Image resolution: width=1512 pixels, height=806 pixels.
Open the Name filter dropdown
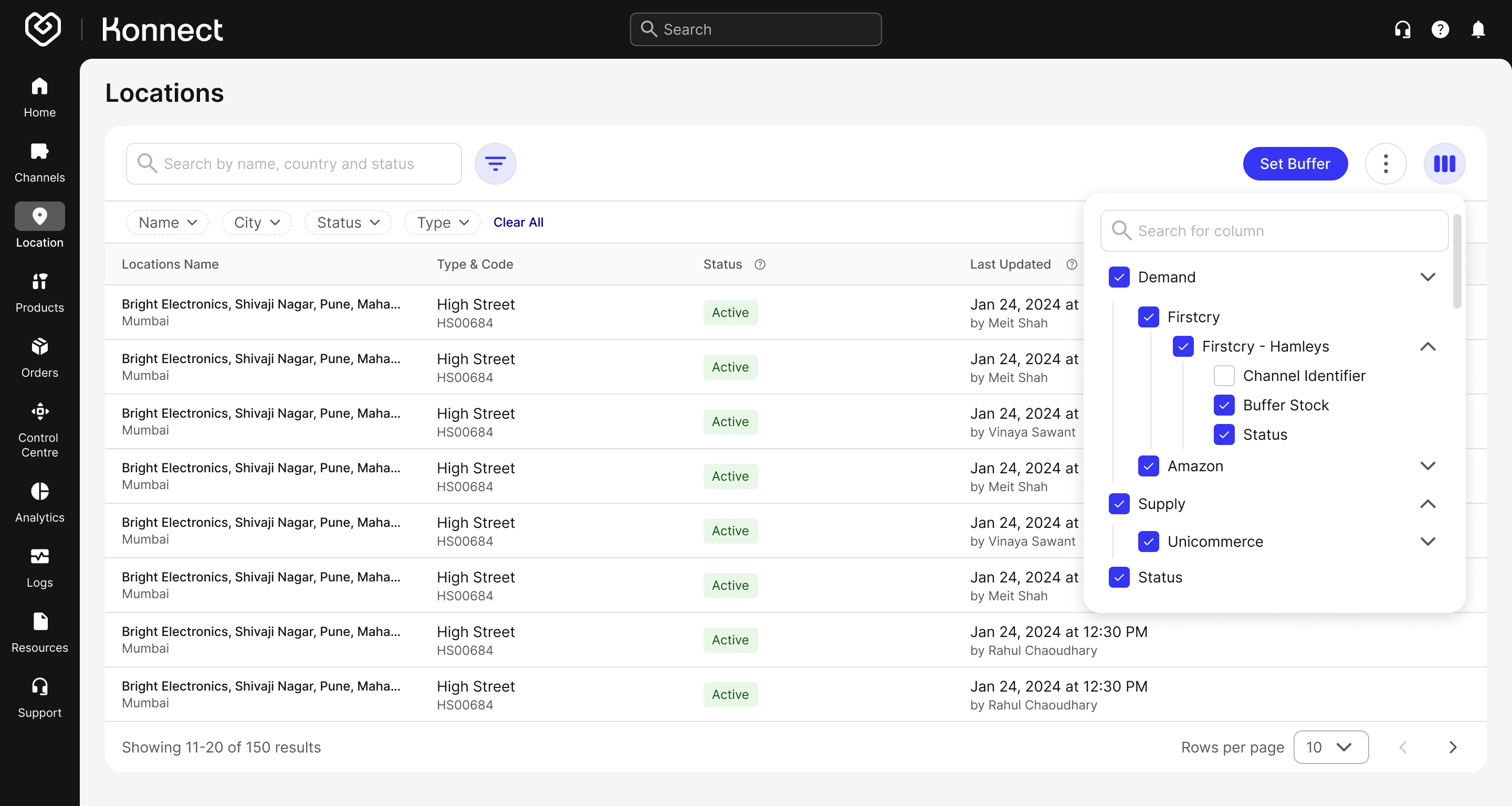pyautogui.click(x=167, y=222)
